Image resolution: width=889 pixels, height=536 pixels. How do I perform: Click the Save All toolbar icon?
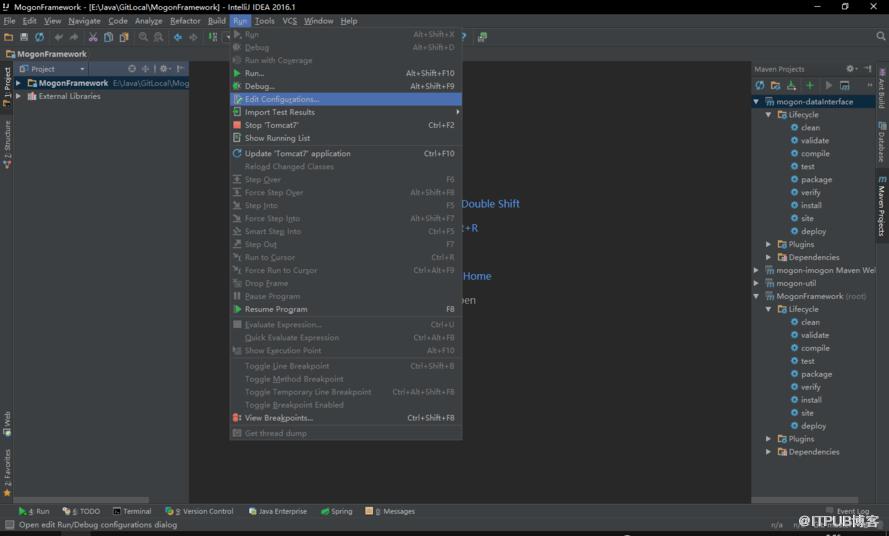24,37
